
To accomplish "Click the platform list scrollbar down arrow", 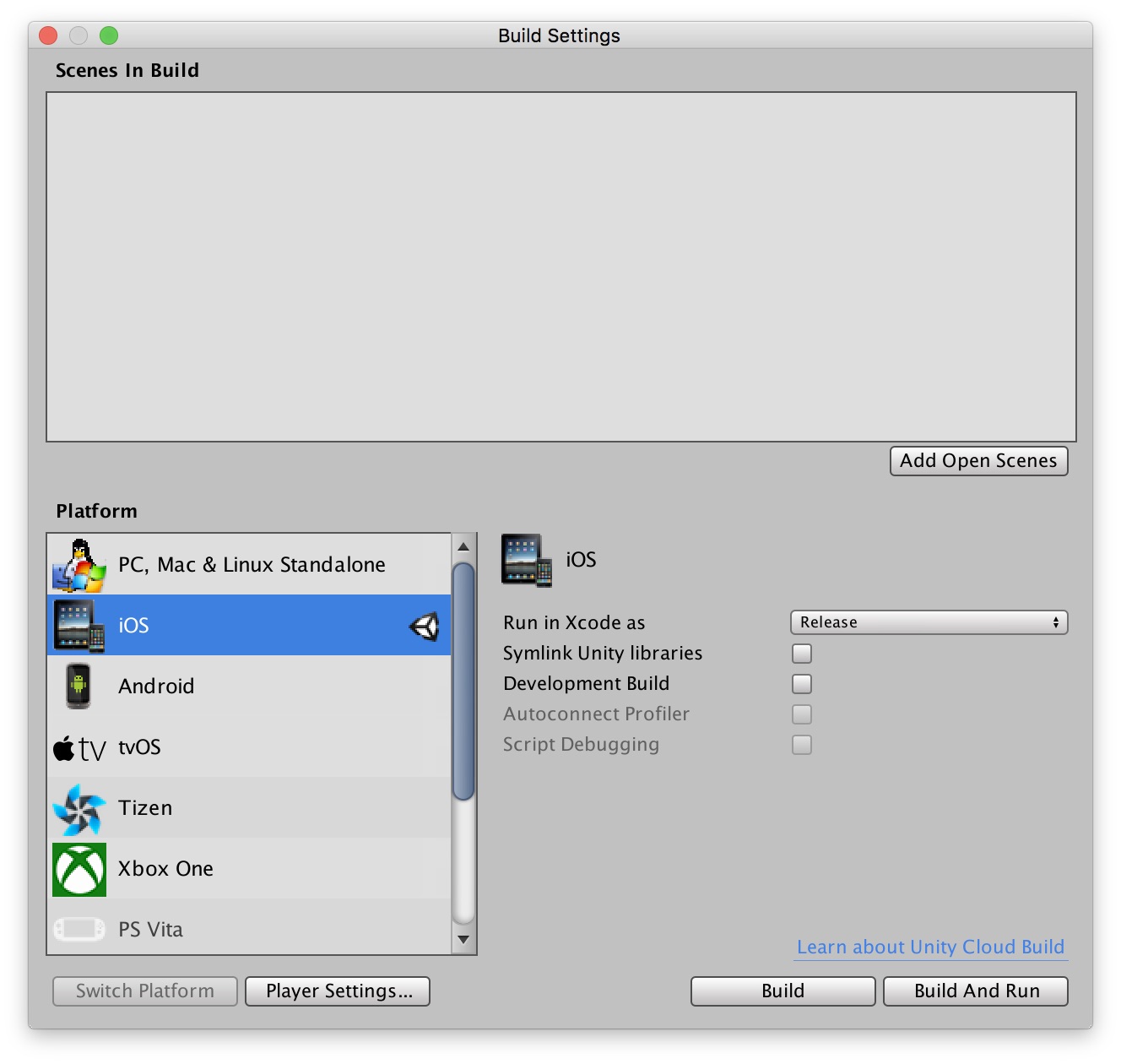I will point(463,940).
